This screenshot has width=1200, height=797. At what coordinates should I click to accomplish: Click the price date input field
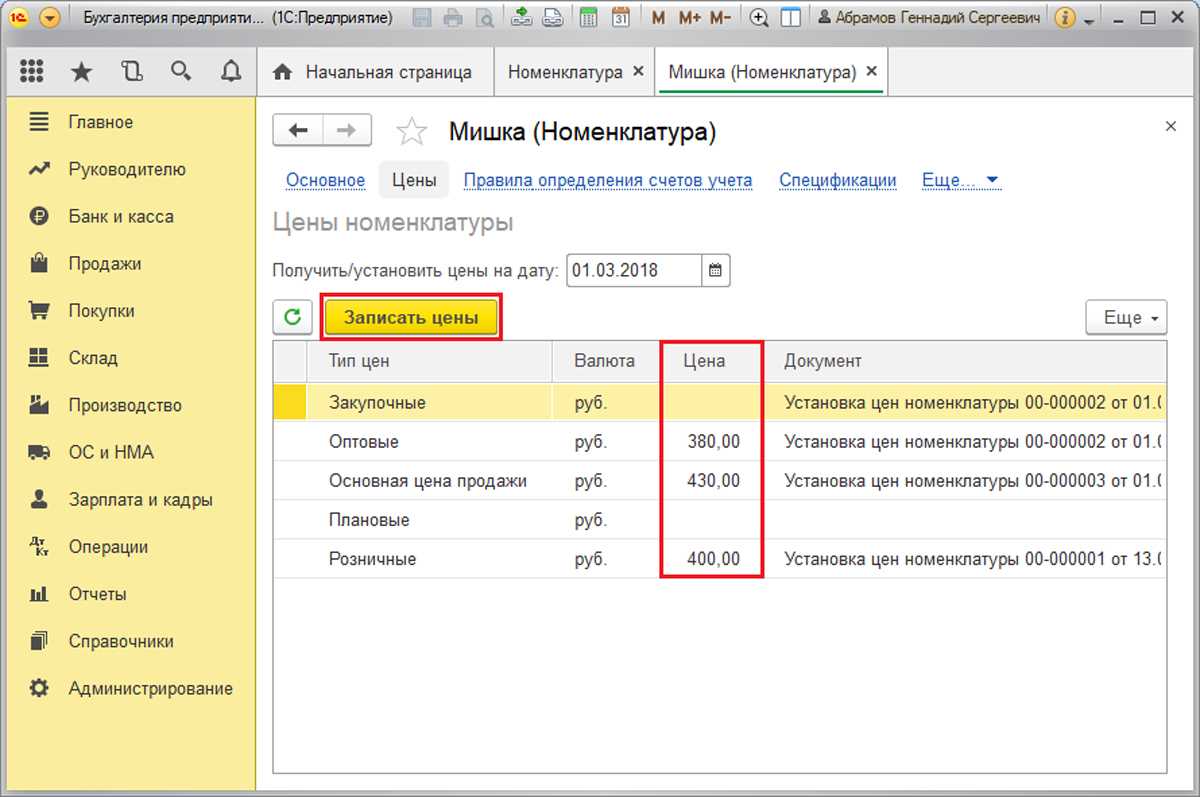[x=633, y=270]
